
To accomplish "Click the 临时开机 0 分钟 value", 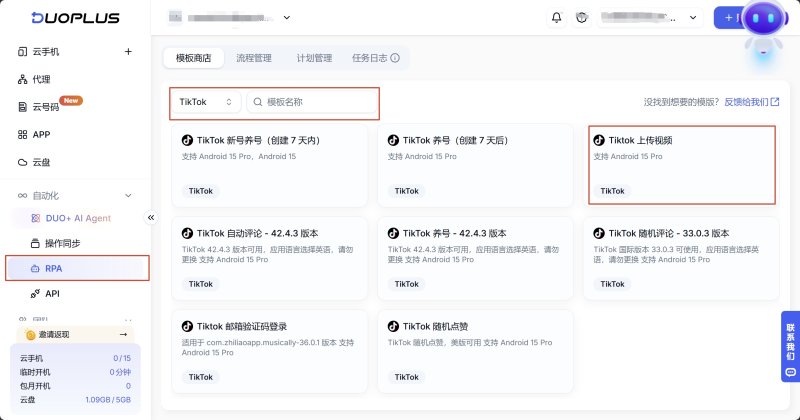I will pyautogui.click(x=120, y=372).
